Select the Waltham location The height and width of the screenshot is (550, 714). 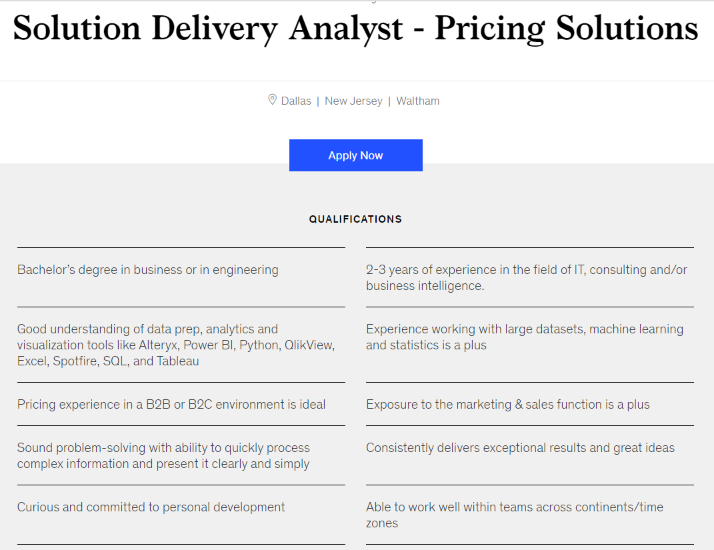tap(418, 101)
